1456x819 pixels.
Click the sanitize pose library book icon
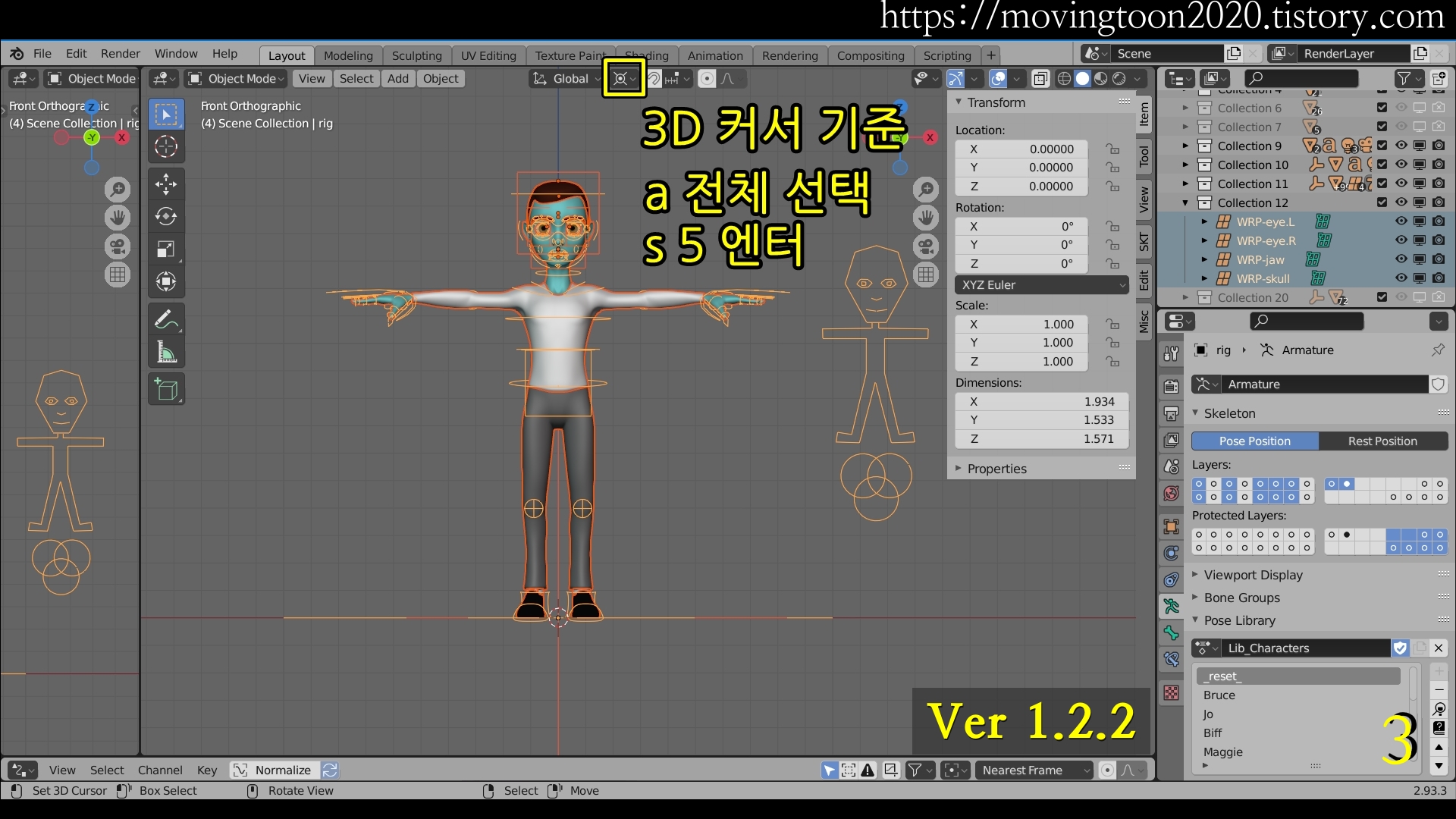(1439, 728)
